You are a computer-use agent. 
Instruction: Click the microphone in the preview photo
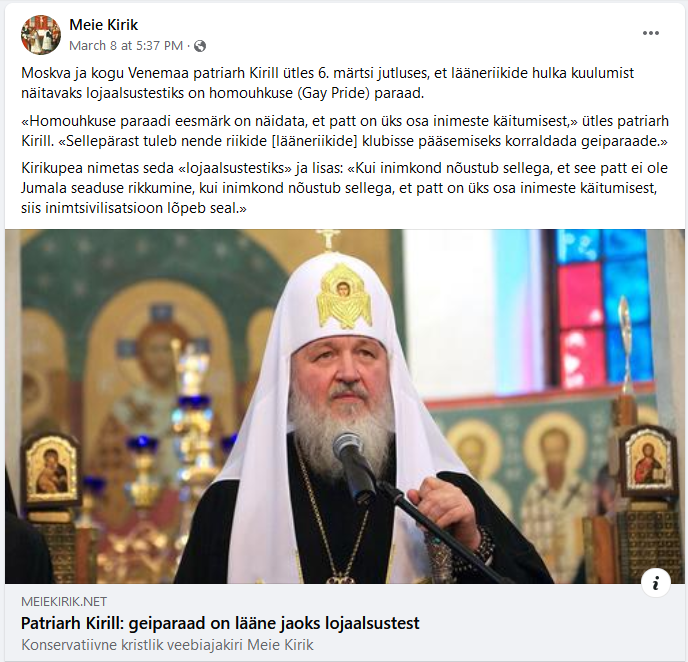click(x=354, y=465)
